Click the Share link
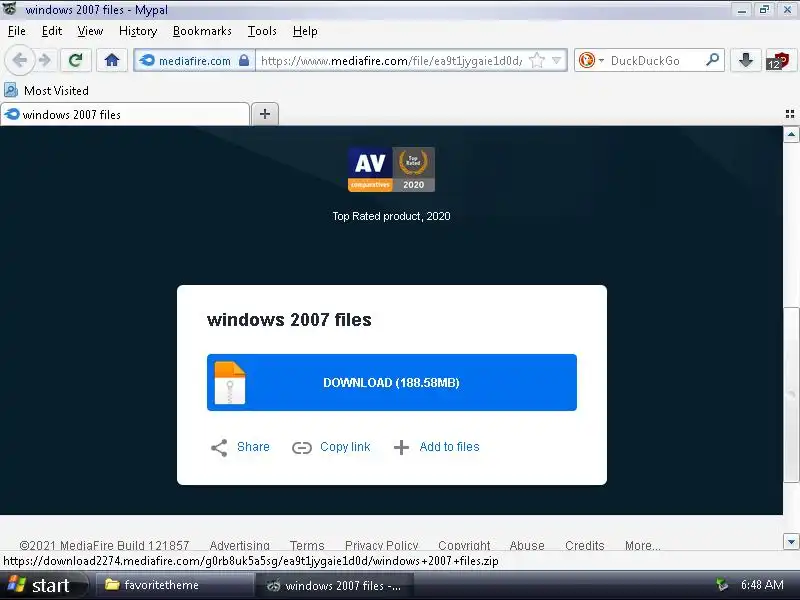This screenshot has width=800, height=600. [253, 447]
